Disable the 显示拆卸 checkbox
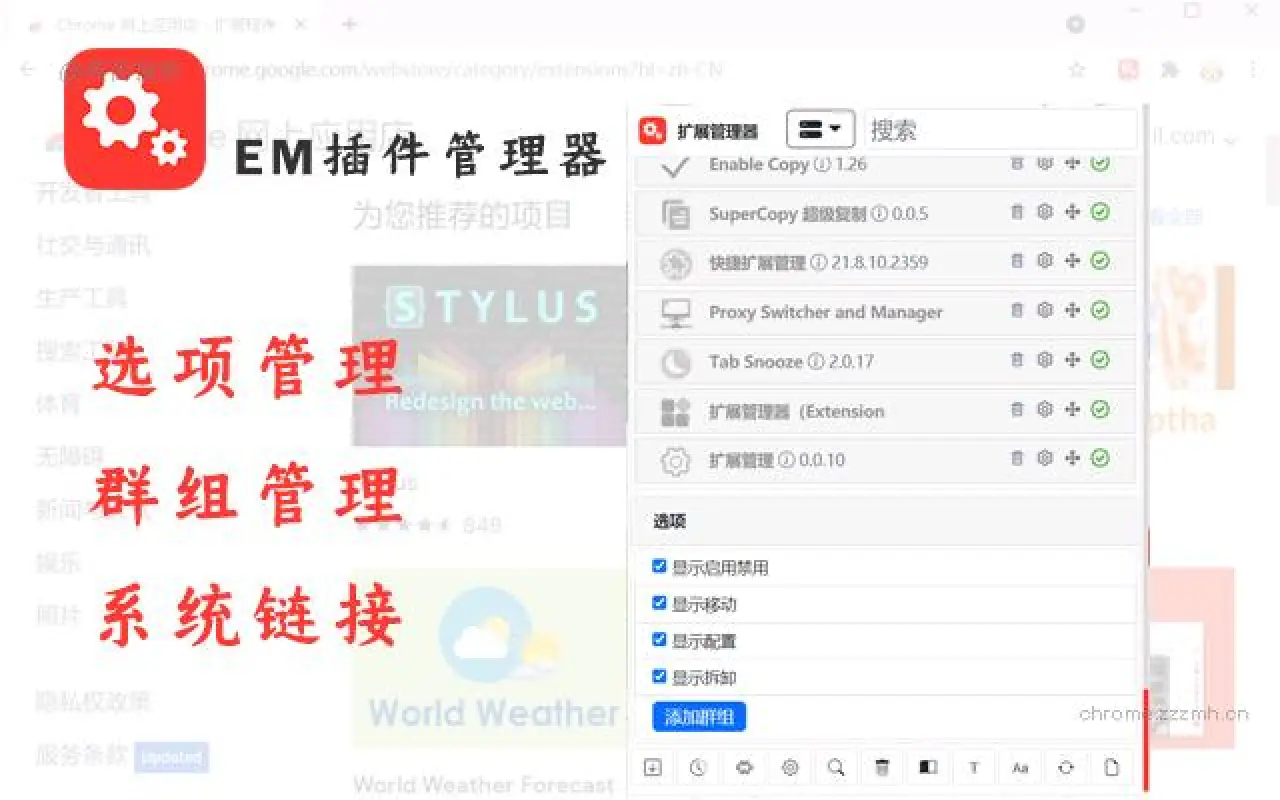 tap(659, 676)
